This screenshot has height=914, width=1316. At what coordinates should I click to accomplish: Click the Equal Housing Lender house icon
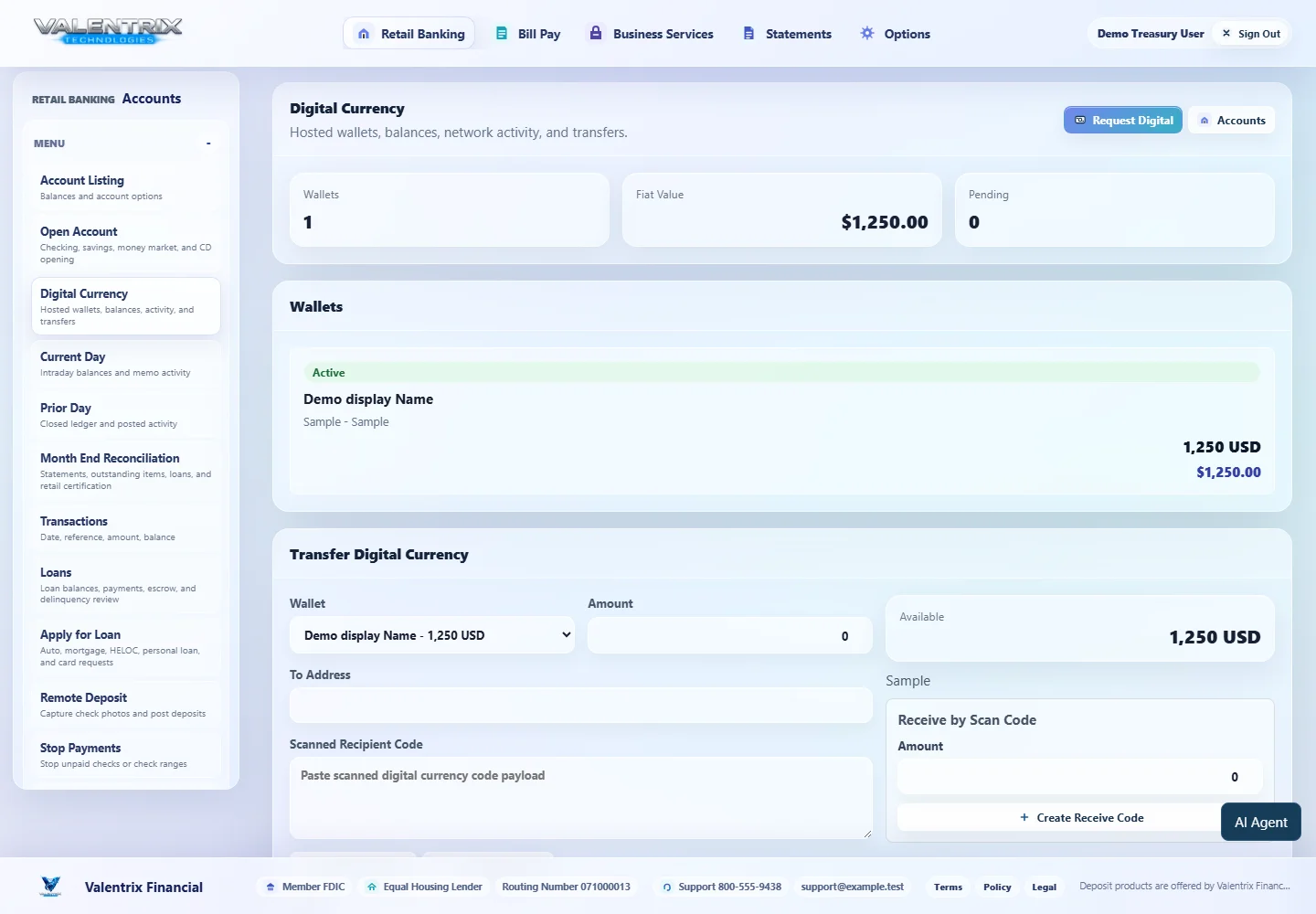click(371, 887)
